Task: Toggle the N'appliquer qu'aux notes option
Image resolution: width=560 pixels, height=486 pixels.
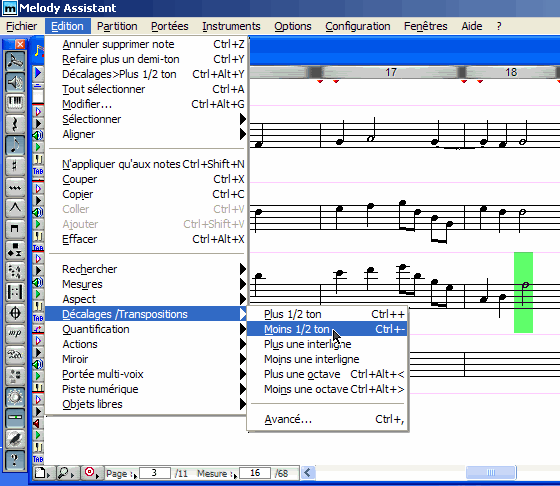Action: tap(146, 164)
